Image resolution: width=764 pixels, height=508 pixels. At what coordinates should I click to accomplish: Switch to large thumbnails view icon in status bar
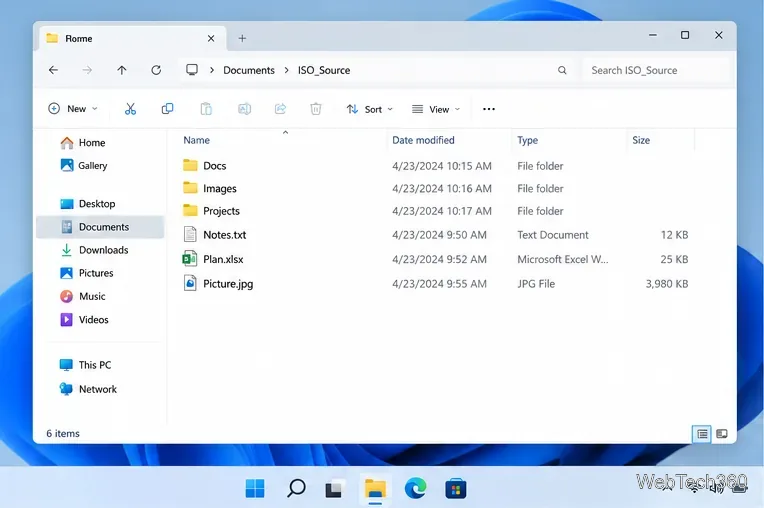point(722,433)
